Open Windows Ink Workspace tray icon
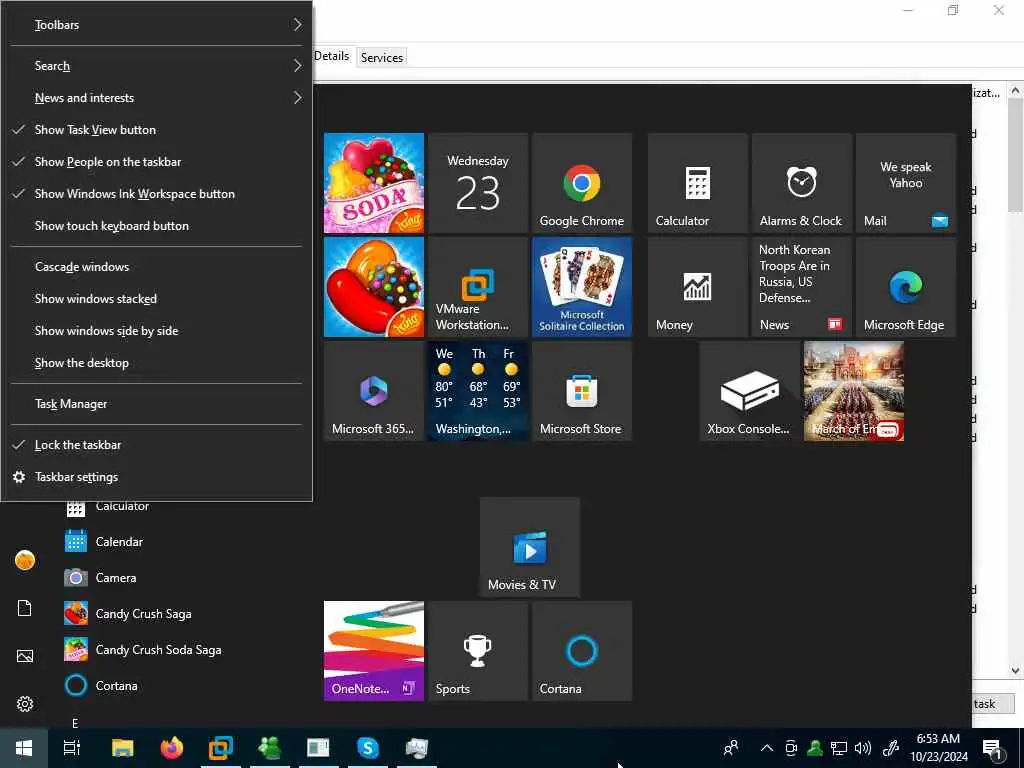The width and height of the screenshot is (1024, 768). click(890, 748)
